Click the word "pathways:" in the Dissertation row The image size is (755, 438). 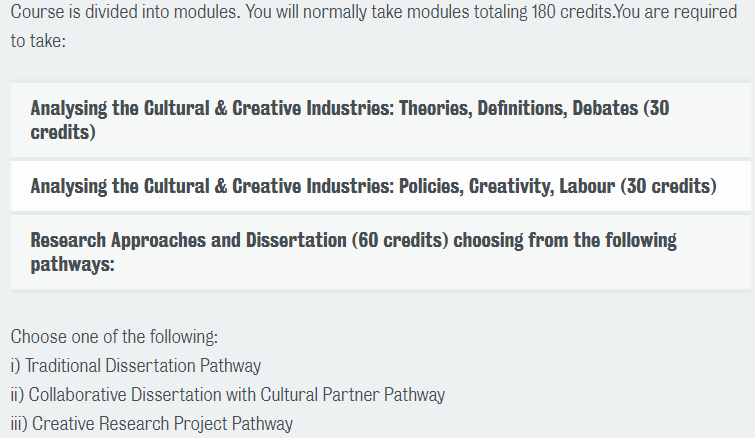point(73,264)
